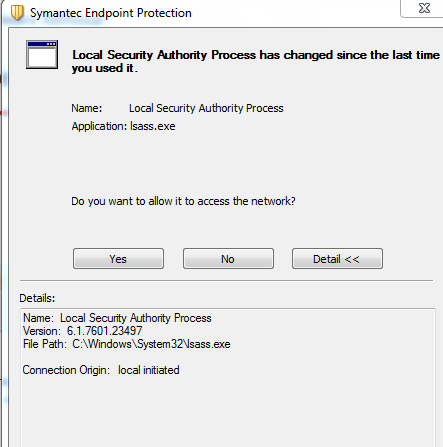Deny network access with the No button

pyautogui.click(x=228, y=259)
